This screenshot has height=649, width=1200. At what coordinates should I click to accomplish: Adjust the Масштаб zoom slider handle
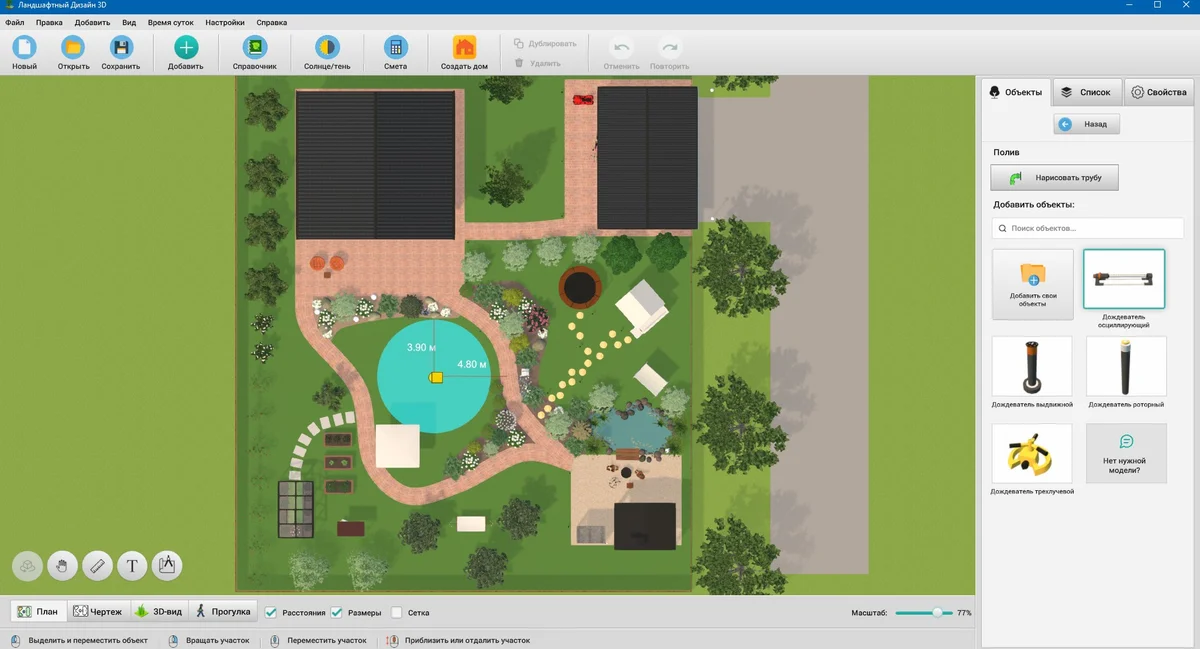pyautogui.click(x=937, y=612)
